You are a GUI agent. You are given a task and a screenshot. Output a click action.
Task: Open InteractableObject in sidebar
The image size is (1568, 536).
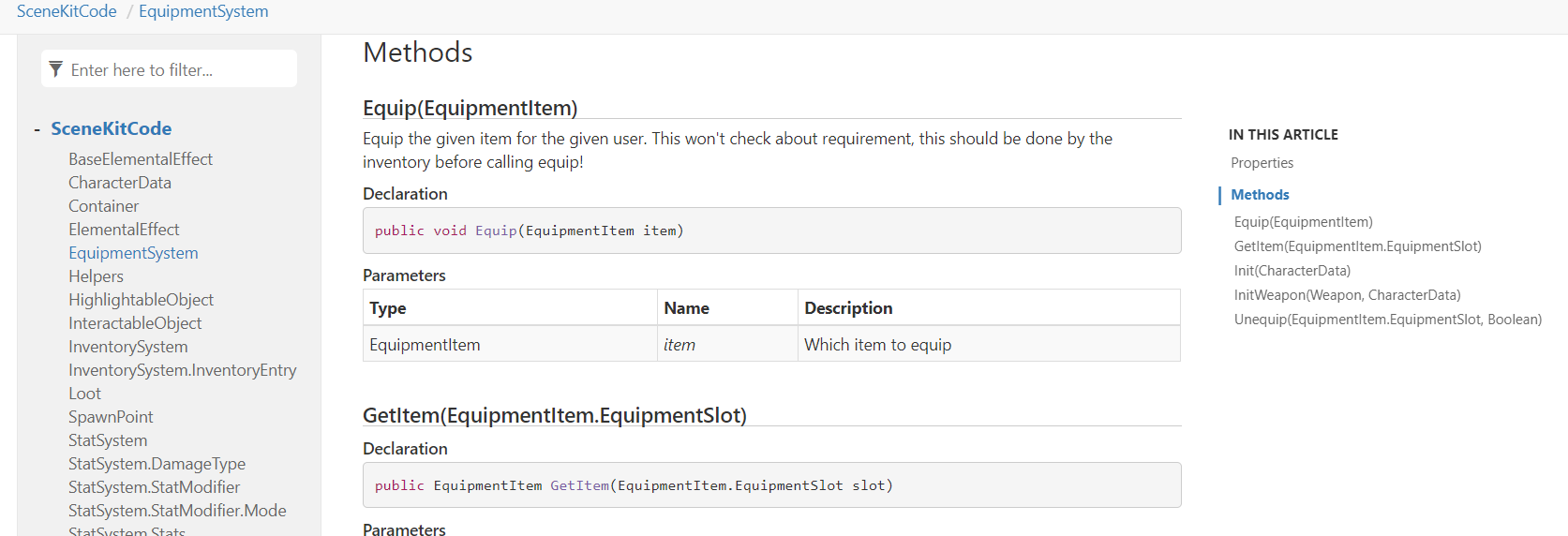pos(135,323)
